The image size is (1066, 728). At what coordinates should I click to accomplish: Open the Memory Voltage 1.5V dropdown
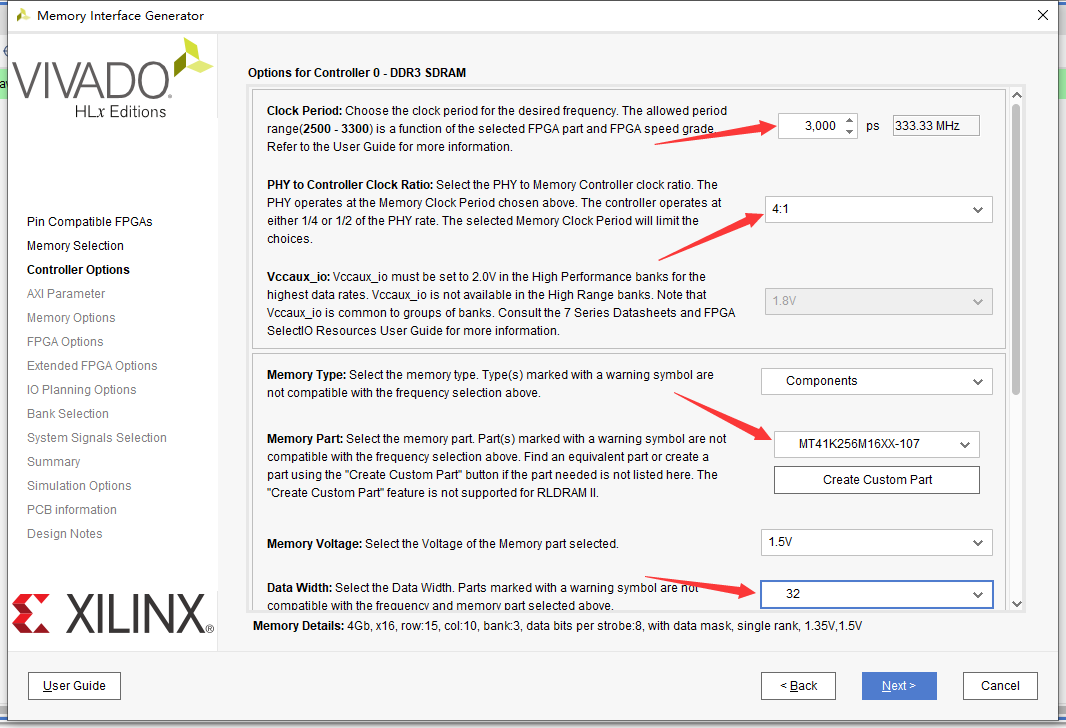[876, 542]
